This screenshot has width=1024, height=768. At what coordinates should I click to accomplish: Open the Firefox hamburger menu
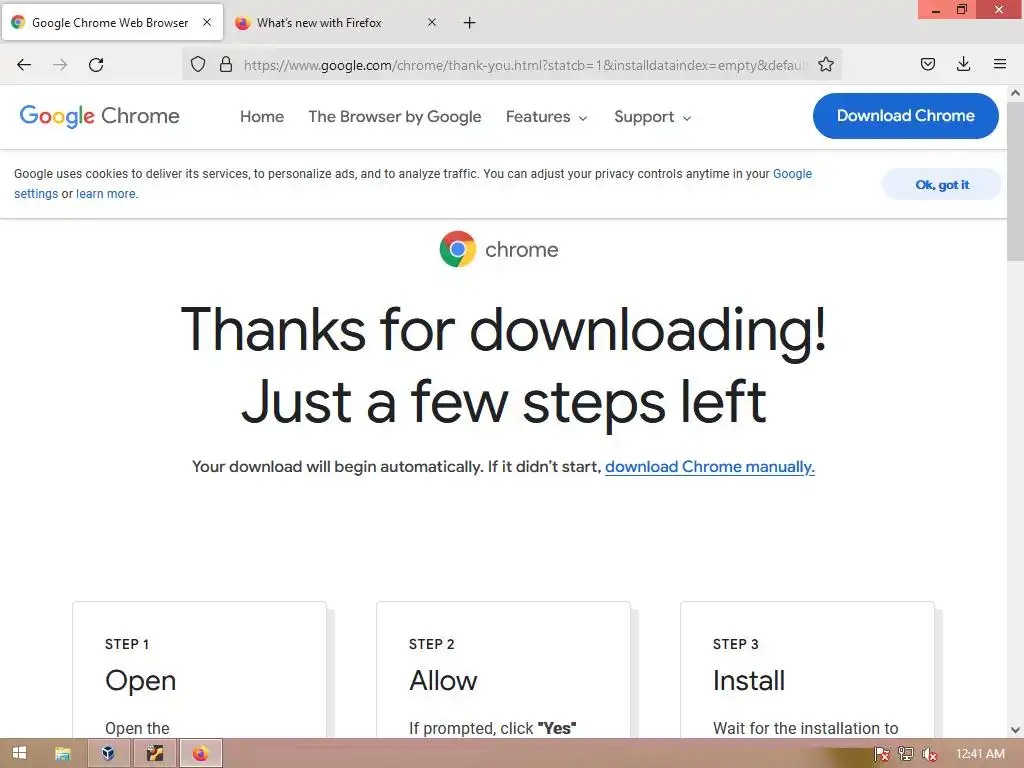point(1000,64)
